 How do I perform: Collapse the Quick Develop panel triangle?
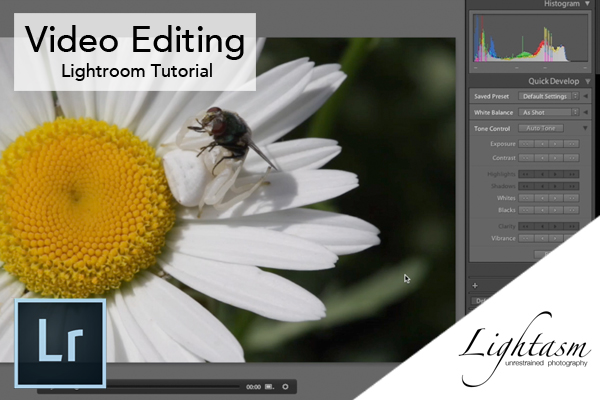point(587,81)
